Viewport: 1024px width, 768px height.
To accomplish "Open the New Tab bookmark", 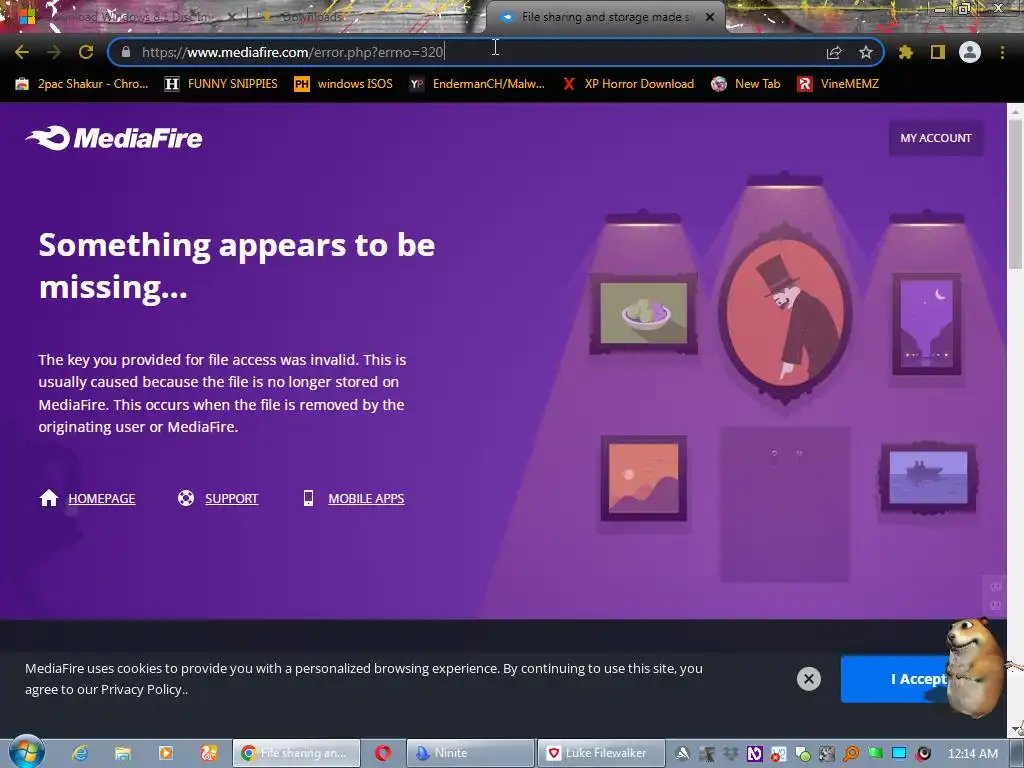I will (746, 84).
